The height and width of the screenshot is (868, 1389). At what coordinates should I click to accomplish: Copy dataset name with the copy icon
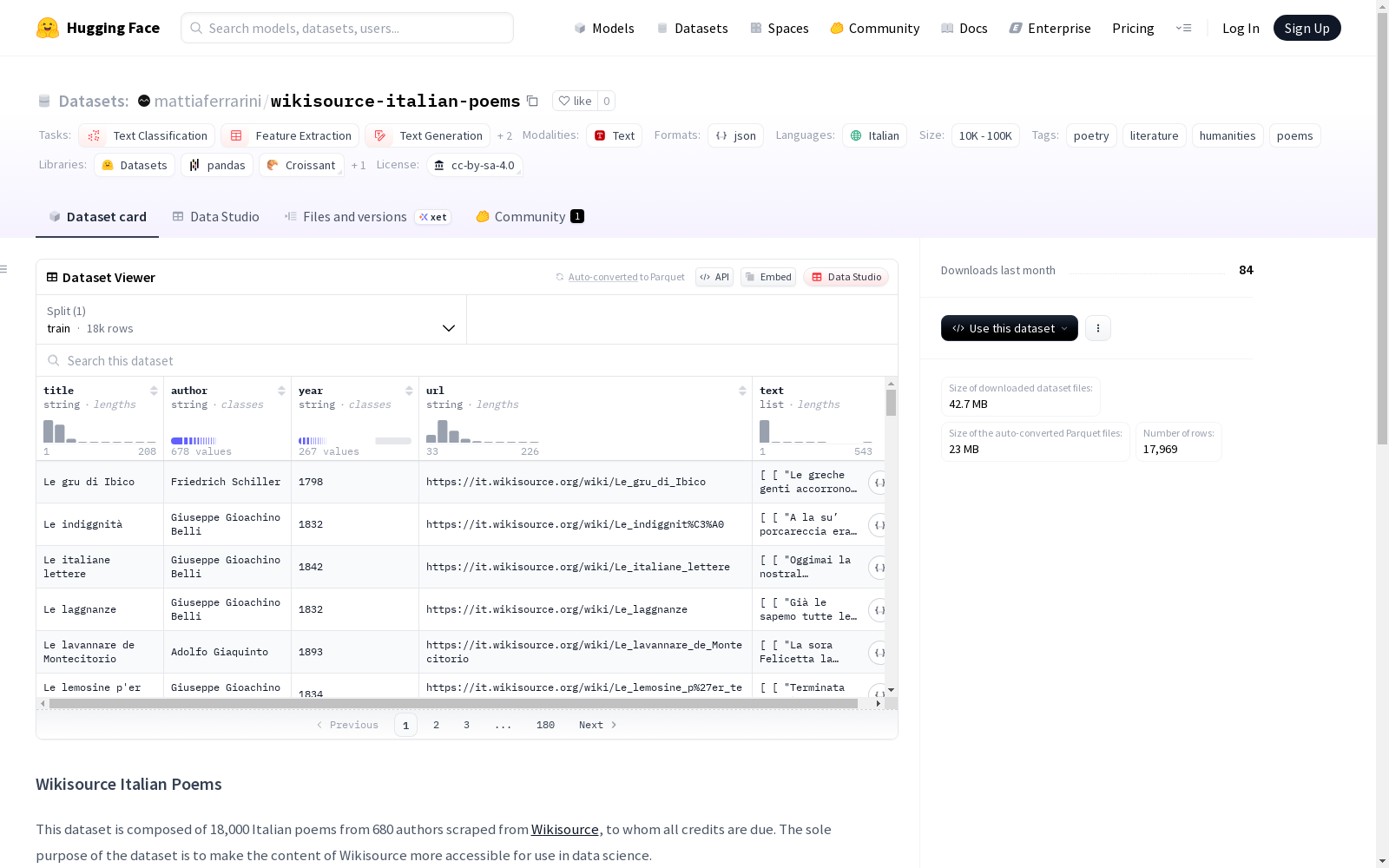[x=533, y=102]
